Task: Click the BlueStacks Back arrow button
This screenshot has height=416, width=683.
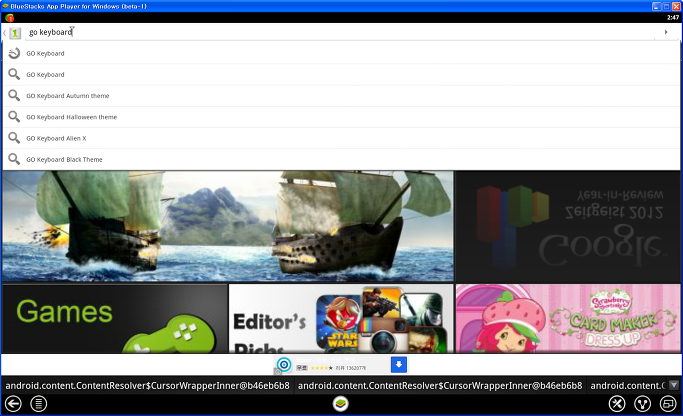Action: click(x=13, y=404)
